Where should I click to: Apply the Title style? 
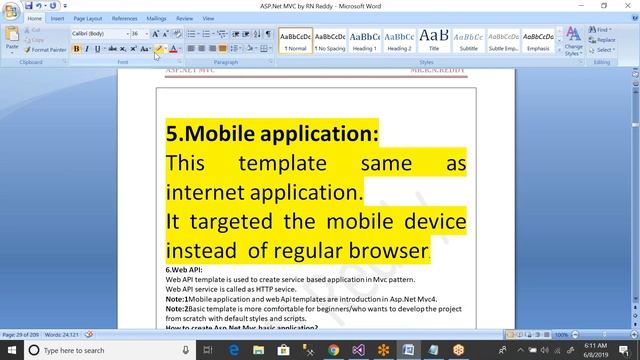[x=434, y=40]
